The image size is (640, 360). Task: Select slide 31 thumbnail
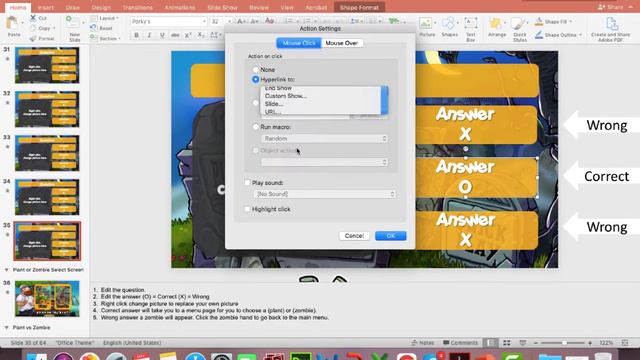(47, 65)
